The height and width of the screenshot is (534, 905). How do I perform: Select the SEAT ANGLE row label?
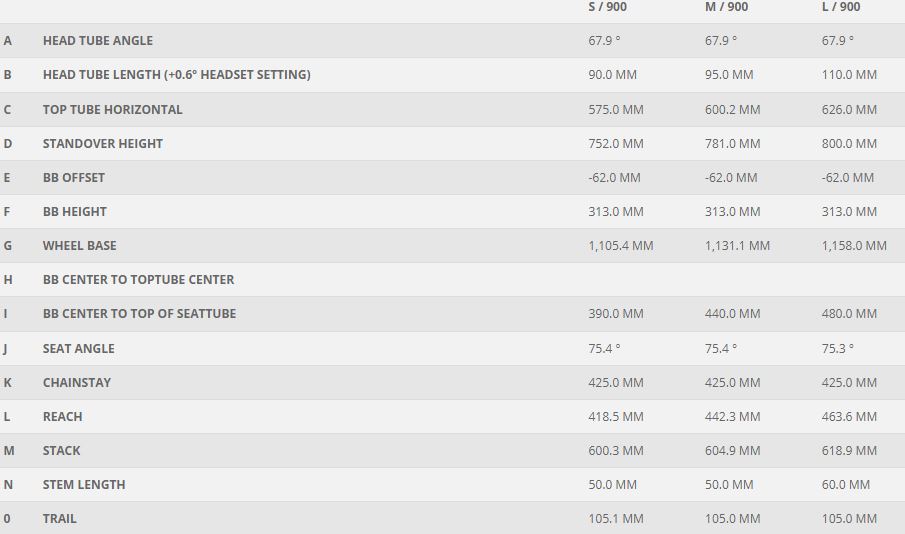pos(78,348)
